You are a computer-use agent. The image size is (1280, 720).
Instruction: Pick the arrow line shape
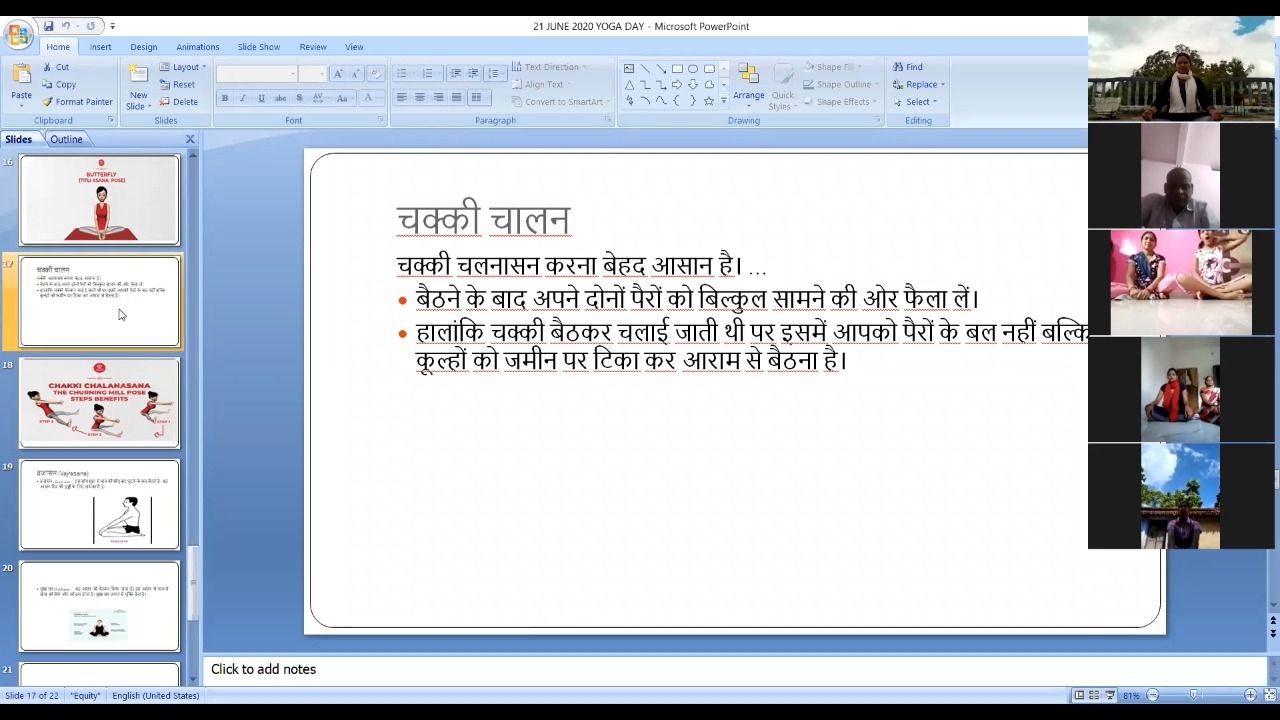tap(661, 69)
